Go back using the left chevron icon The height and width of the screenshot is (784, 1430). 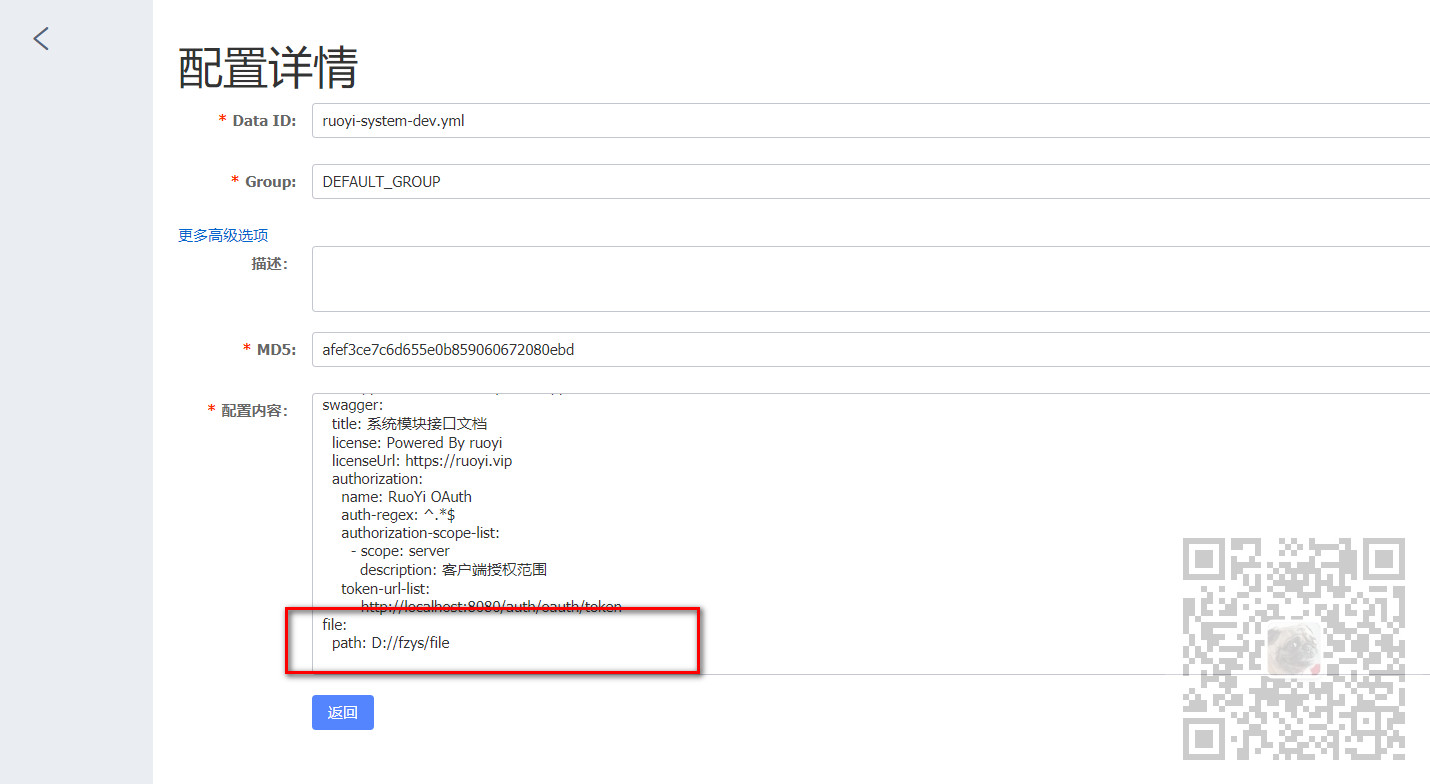tap(41, 39)
